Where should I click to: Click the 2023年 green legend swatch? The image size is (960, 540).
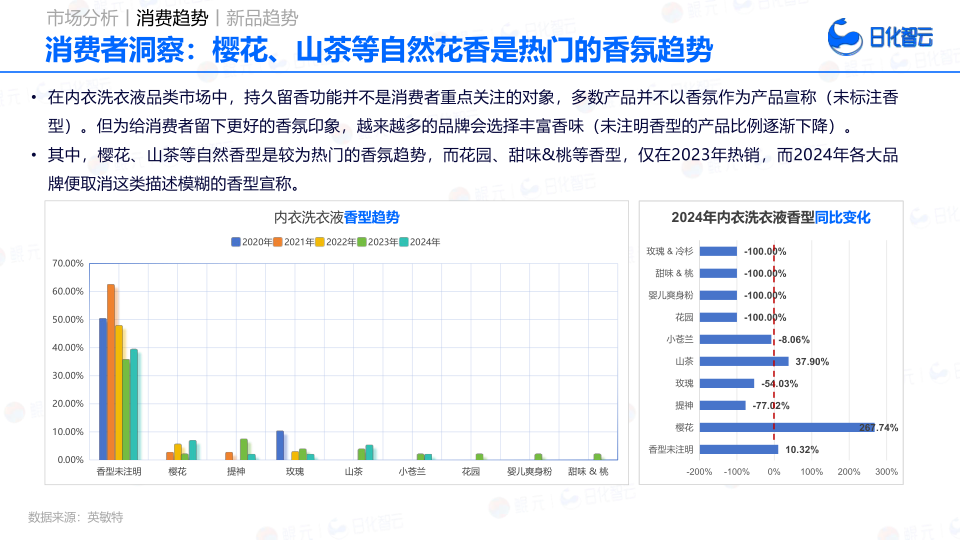(x=362, y=242)
